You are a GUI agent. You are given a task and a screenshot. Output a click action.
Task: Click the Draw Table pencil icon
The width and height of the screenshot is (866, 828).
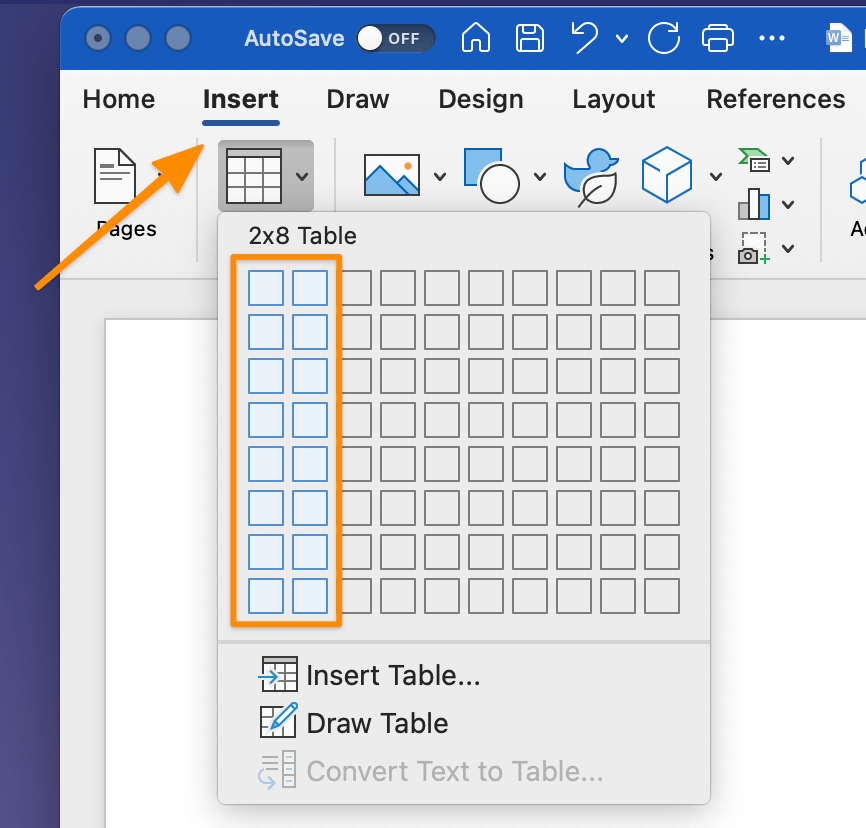coord(279,720)
